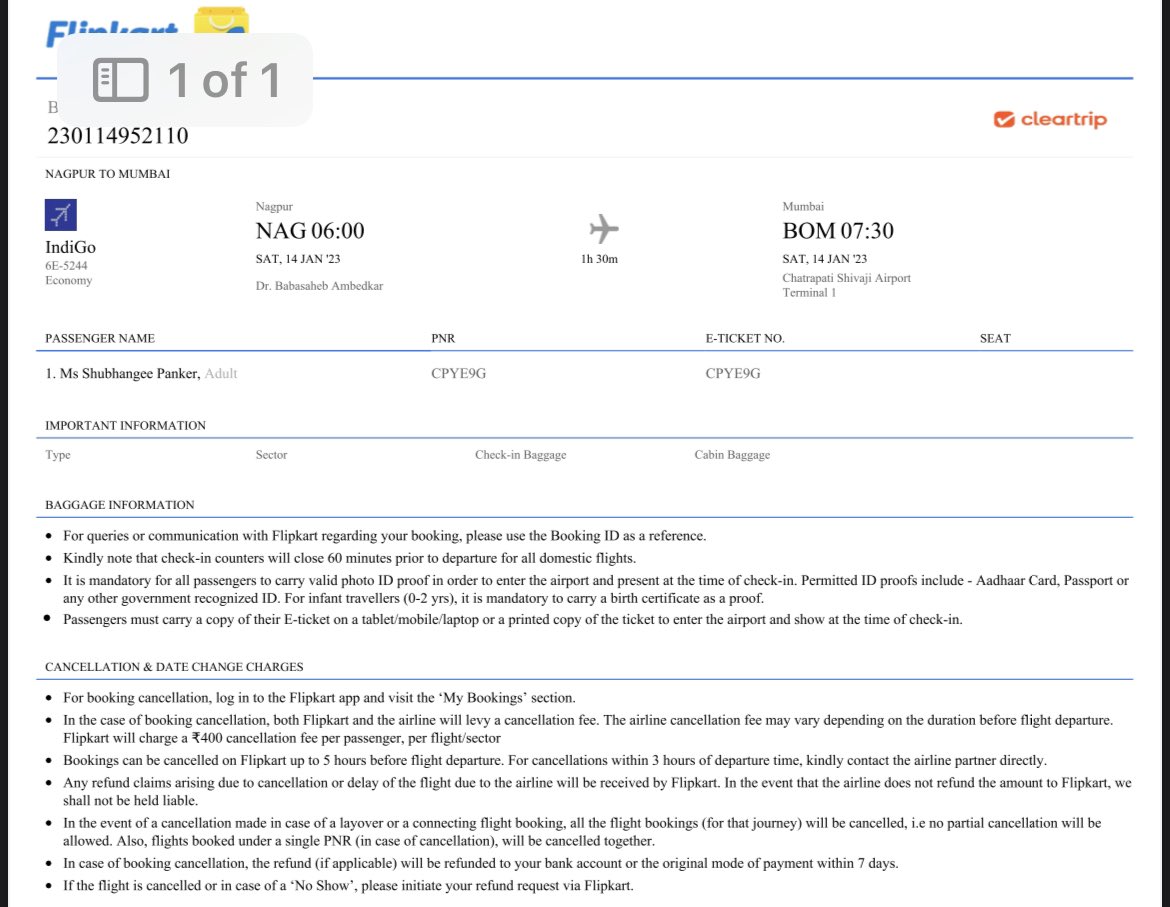
Task: Click the 'BAGGAGE INFORMATION' heading
Action: pos(119,505)
